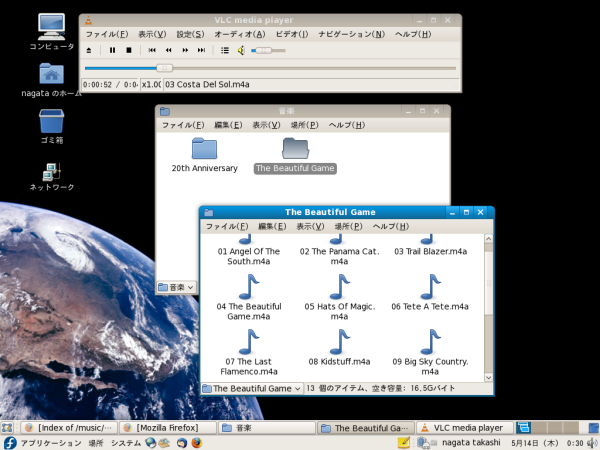Image resolution: width=600 pixels, height=450 pixels.
Task: Open 編集(E) menu in The Beautiful Game window
Action: click(x=272, y=227)
